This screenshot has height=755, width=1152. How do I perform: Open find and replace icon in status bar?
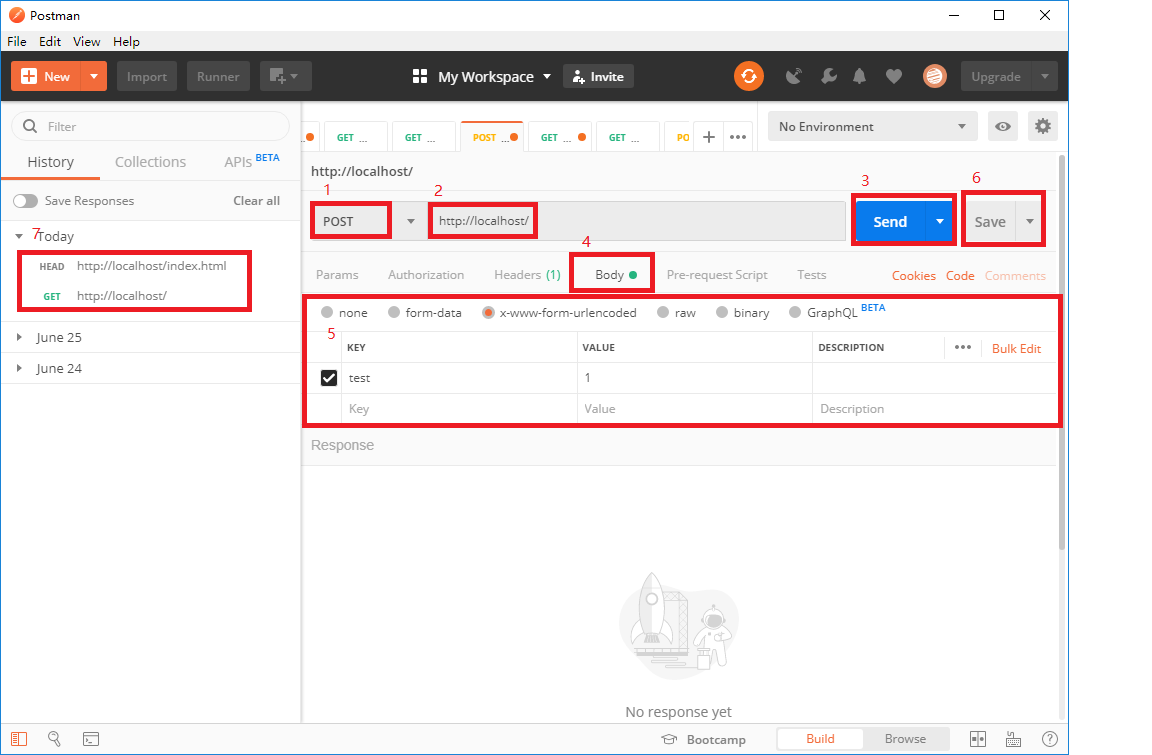point(54,739)
